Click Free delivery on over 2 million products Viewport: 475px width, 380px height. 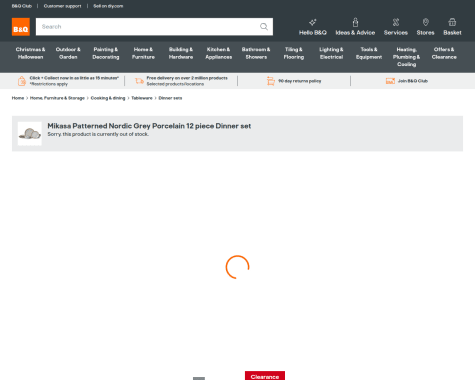[187, 78]
